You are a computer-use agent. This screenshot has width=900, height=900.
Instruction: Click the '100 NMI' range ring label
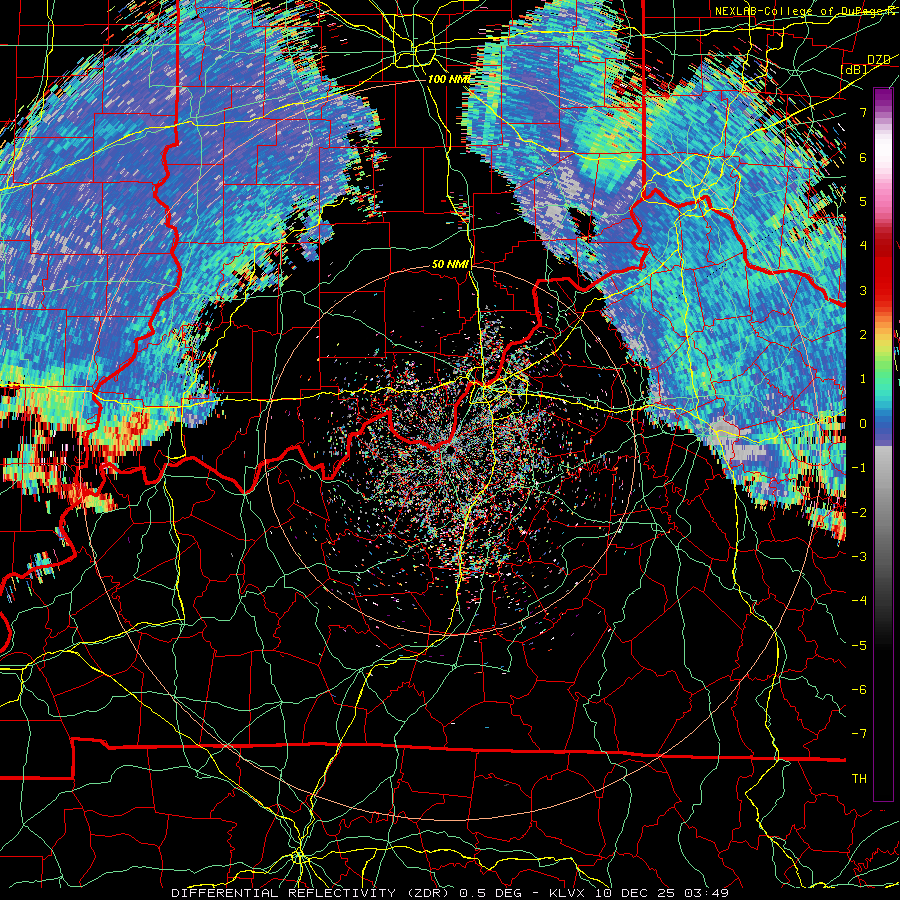[449, 79]
